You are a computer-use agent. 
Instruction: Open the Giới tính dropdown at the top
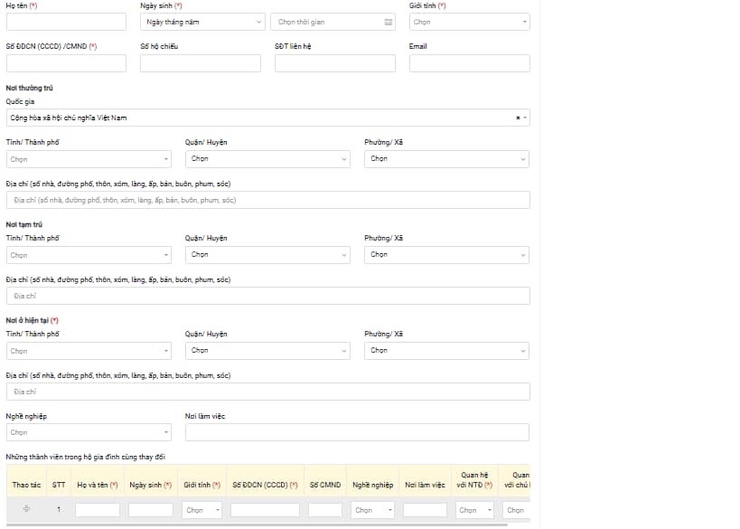[468, 22]
